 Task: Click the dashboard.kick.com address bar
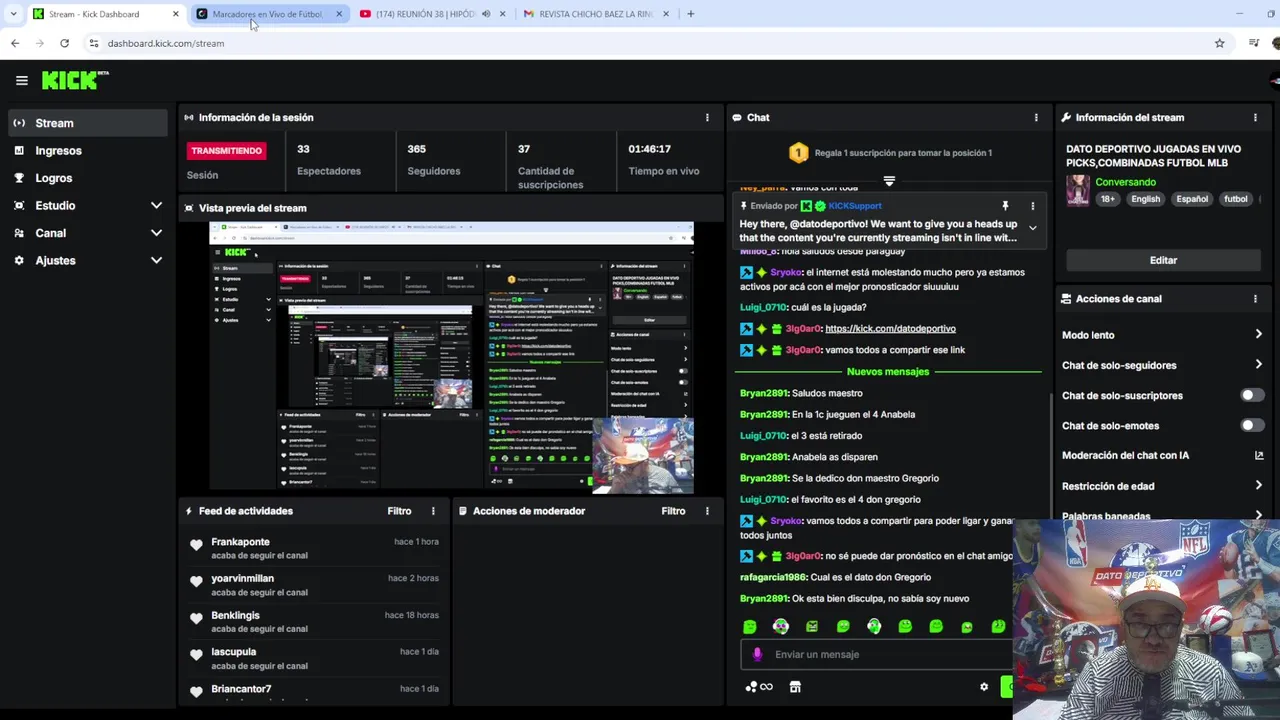(640, 43)
